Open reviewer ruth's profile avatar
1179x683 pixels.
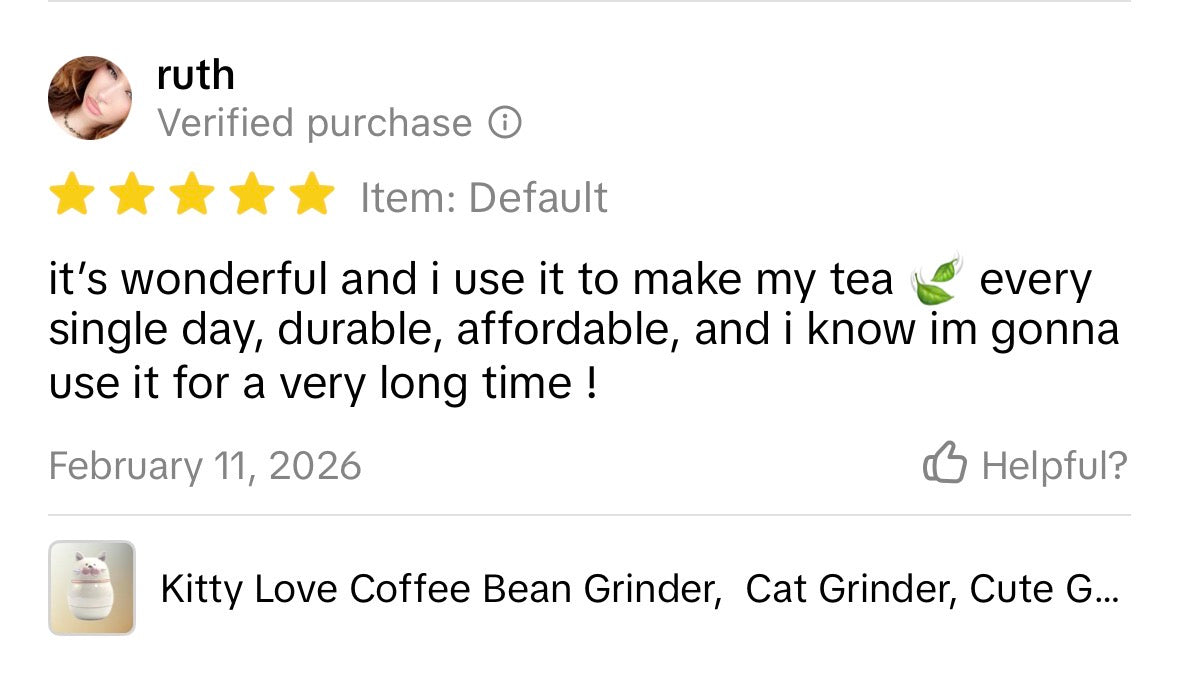click(x=90, y=98)
